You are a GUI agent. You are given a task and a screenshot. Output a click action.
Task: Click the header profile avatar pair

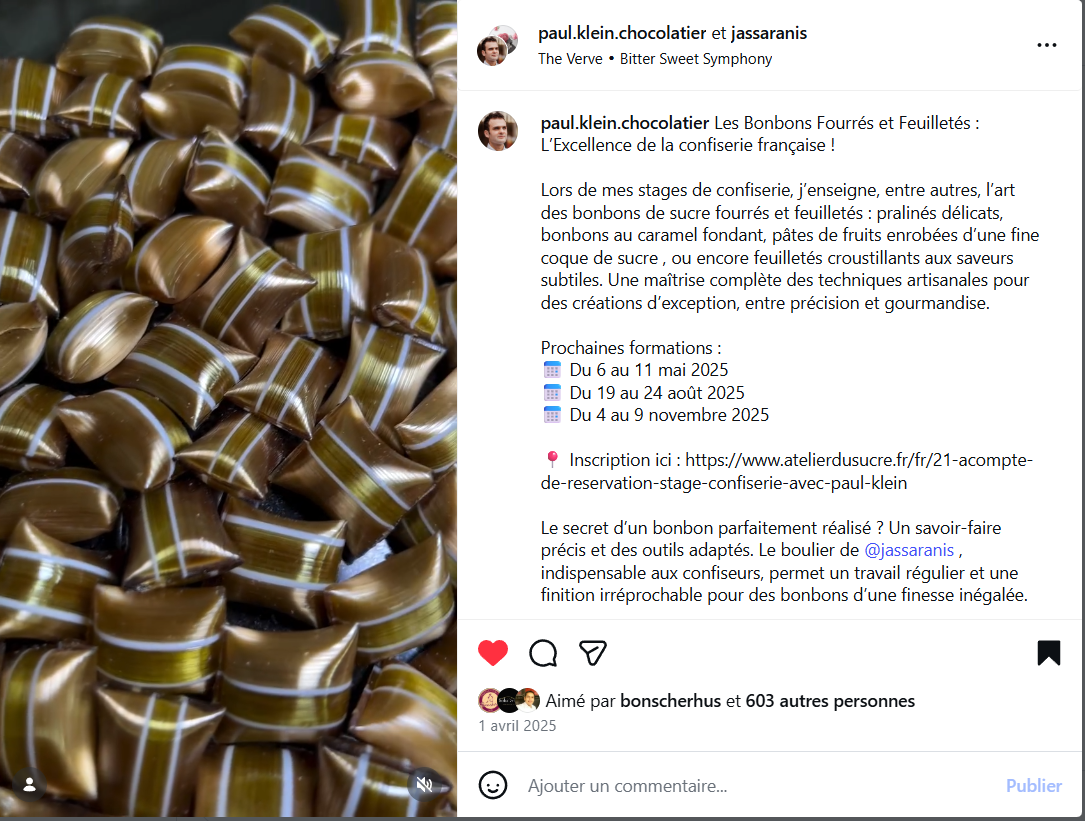(497, 46)
